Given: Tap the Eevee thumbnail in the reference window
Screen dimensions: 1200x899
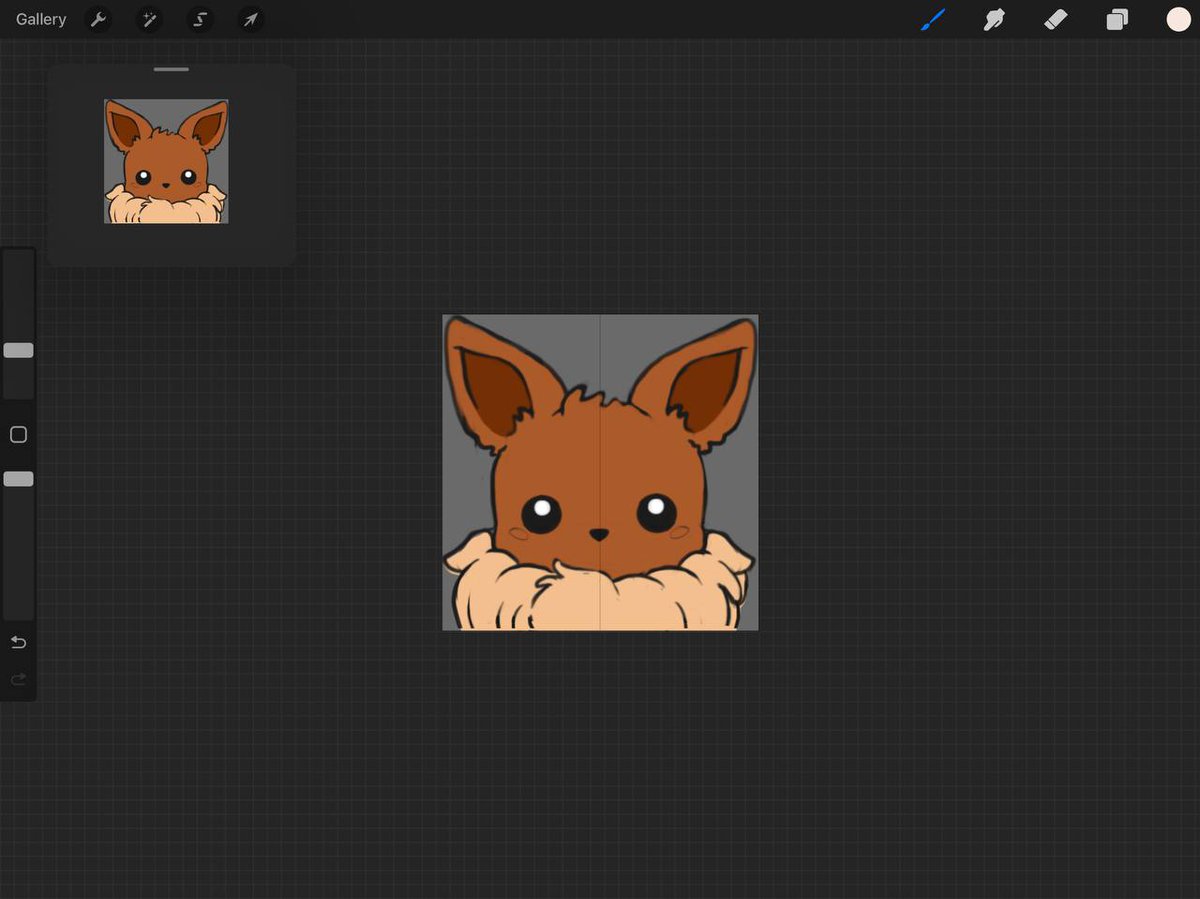Looking at the screenshot, I should pos(168,160).
